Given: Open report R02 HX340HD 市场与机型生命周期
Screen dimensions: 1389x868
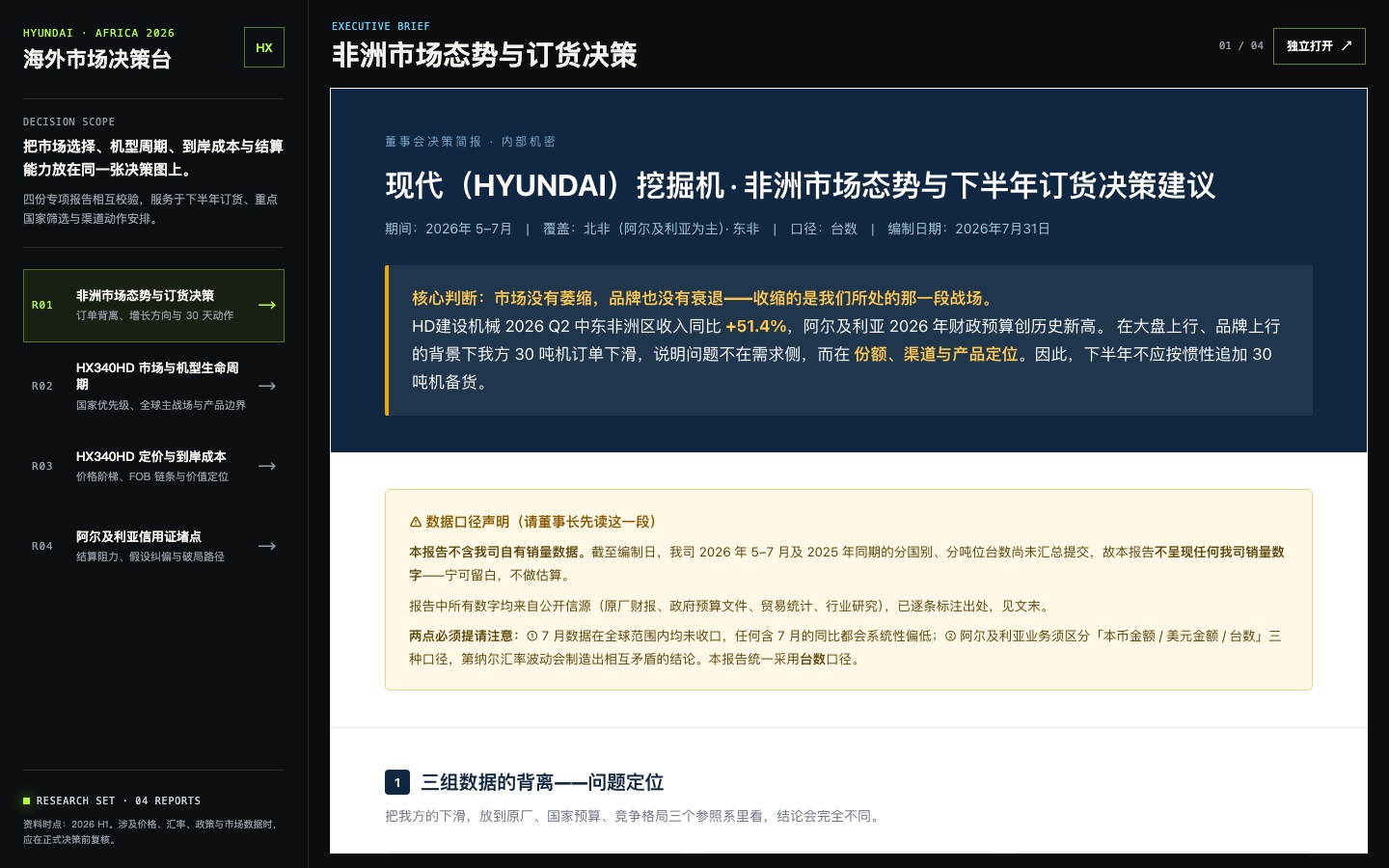Looking at the screenshot, I should (153, 386).
